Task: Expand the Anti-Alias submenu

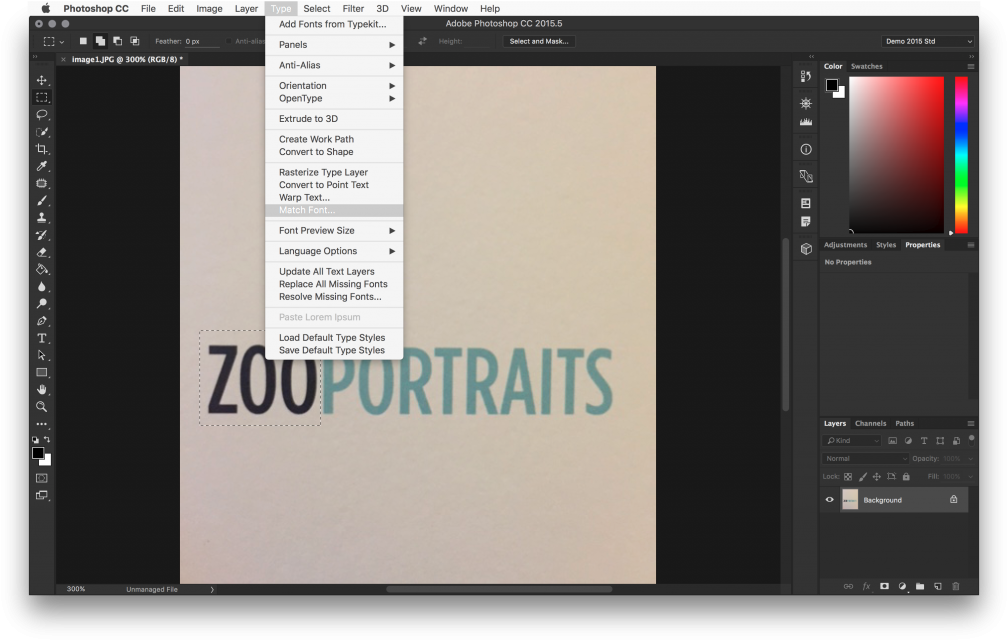Action: [x=334, y=65]
